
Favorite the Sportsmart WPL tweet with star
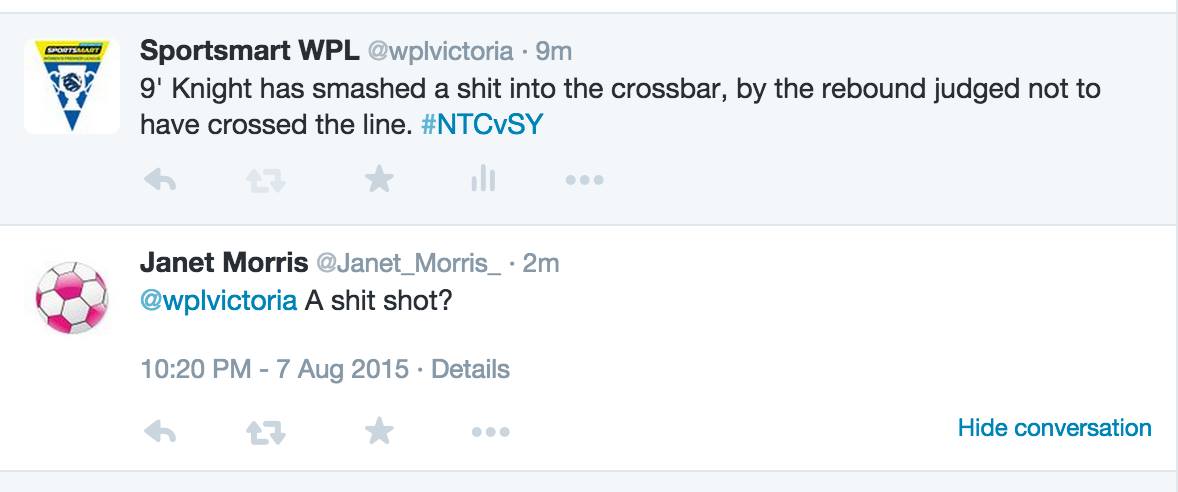[x=379, y=180]
